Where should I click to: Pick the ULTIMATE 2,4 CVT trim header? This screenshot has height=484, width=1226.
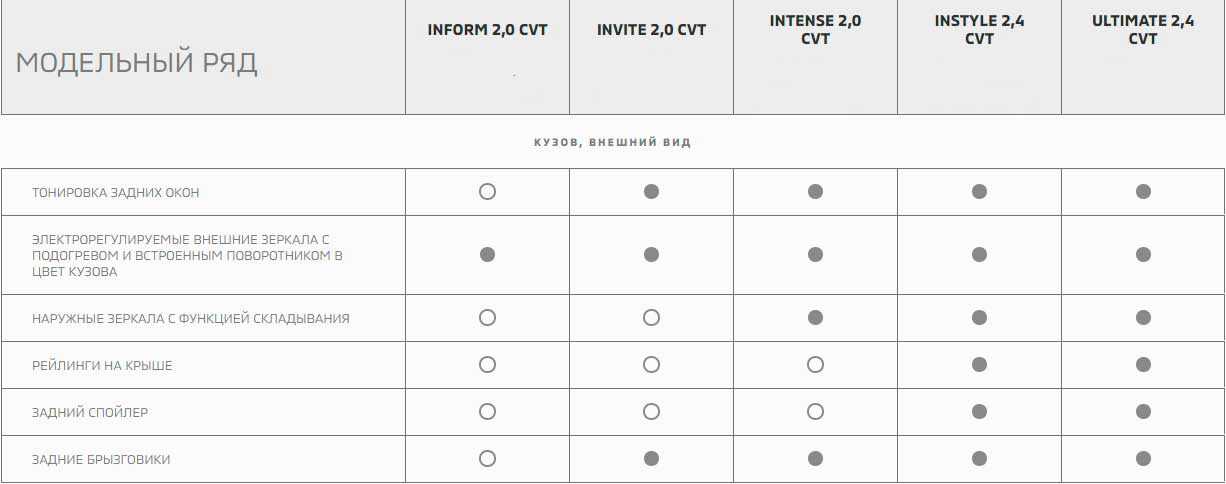coord(1143,30)
